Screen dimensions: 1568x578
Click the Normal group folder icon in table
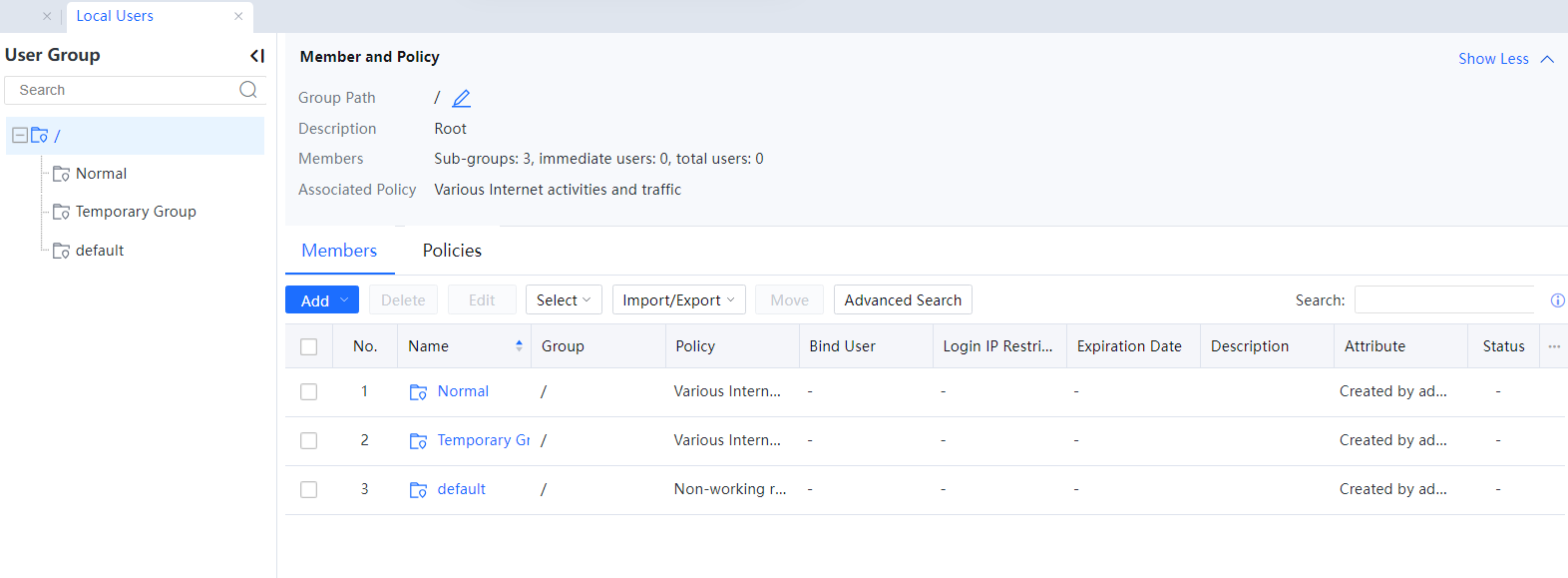click(x=419, y=392)
